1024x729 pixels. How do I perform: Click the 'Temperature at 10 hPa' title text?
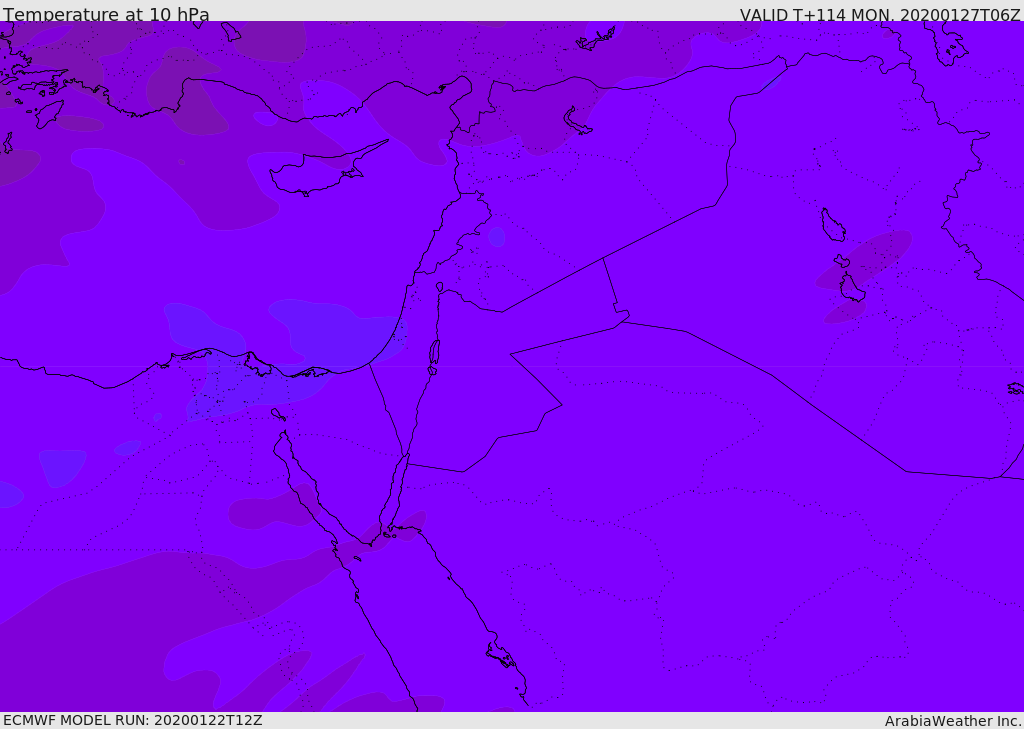(106, 14)
